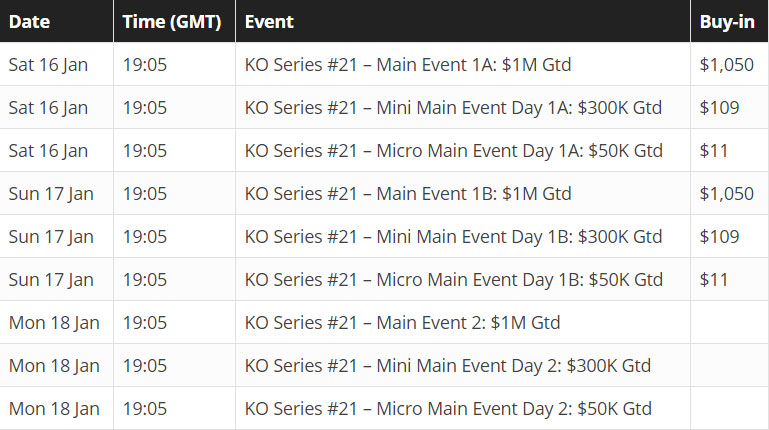Click the Time (GMT) column header
This screenshot has height=430, width=769.
click(x=172, y=22)
